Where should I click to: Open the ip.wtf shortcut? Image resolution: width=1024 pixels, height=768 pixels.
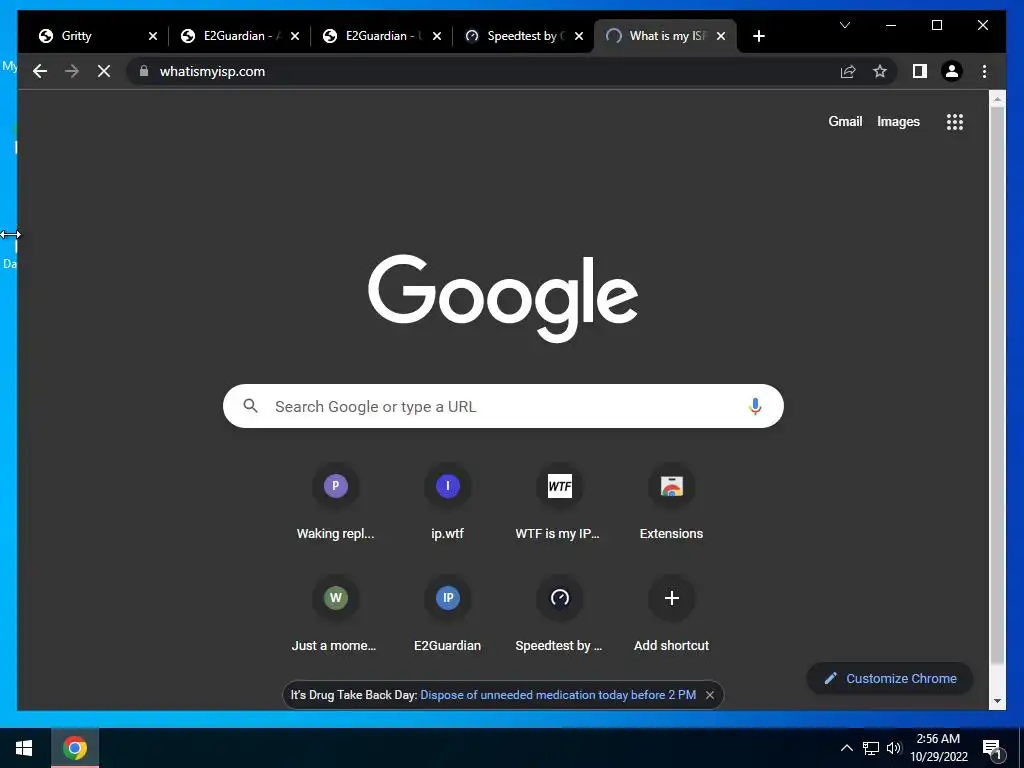447,502
